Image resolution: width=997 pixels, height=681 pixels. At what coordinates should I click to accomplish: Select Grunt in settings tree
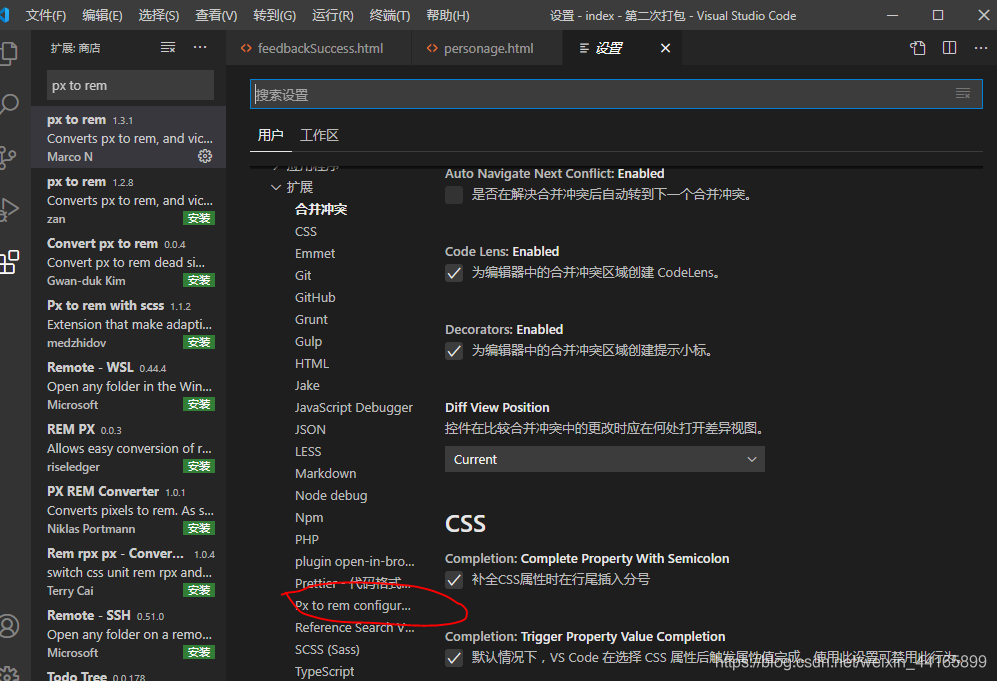click(x=311, y=320)
